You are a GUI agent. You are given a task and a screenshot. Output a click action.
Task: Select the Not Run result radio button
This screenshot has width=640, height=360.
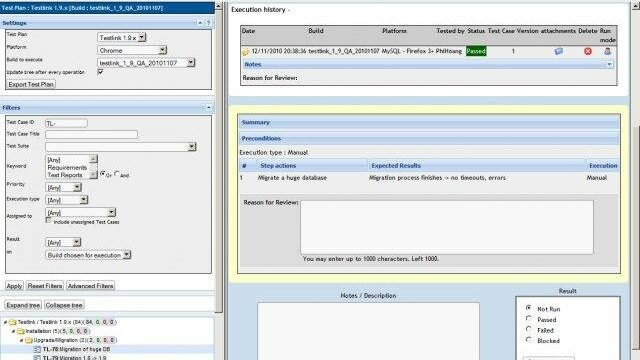(529, 308)
